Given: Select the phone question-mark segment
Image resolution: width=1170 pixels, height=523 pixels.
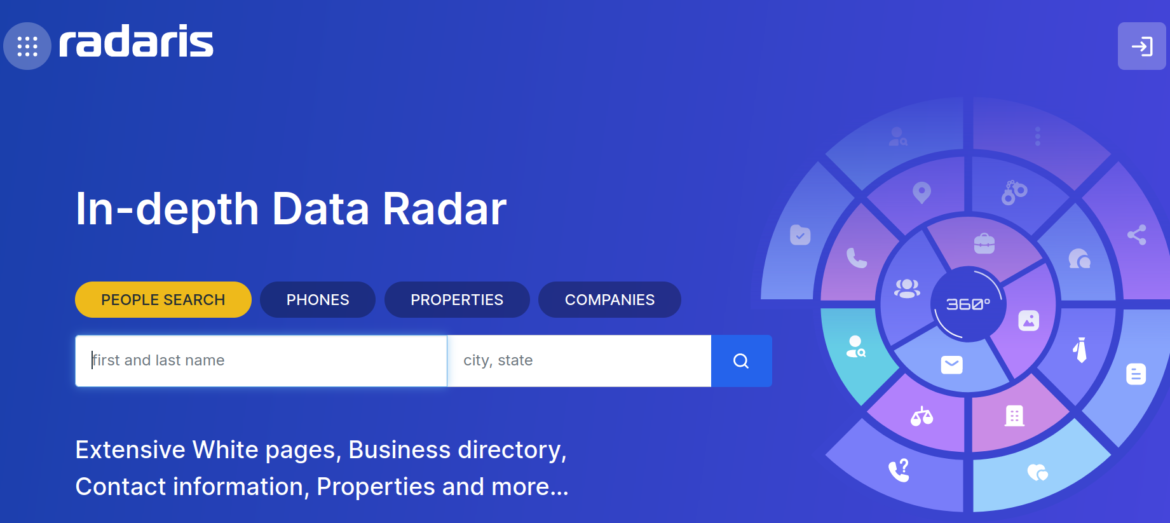Looking at the screenshot, I should 899,471.
